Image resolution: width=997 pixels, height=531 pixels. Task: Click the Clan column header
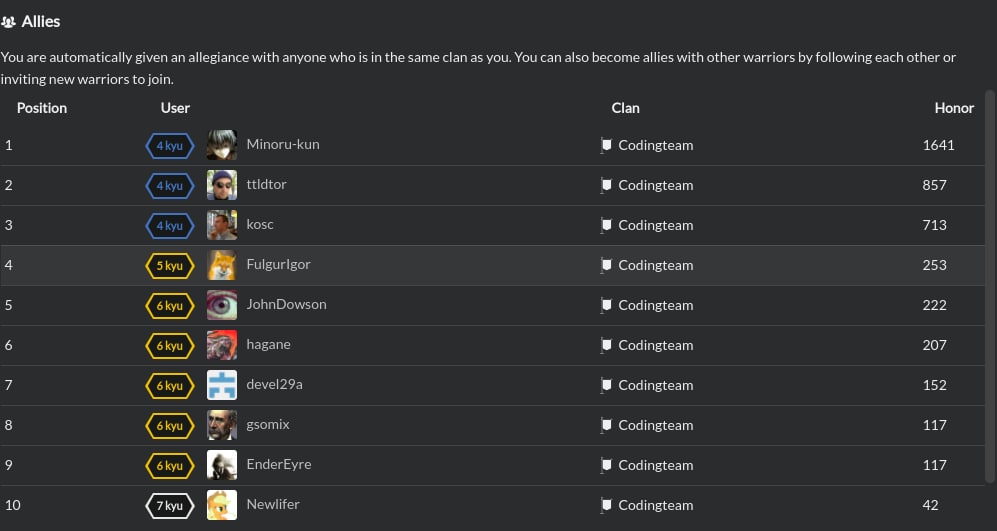[626, 108]
